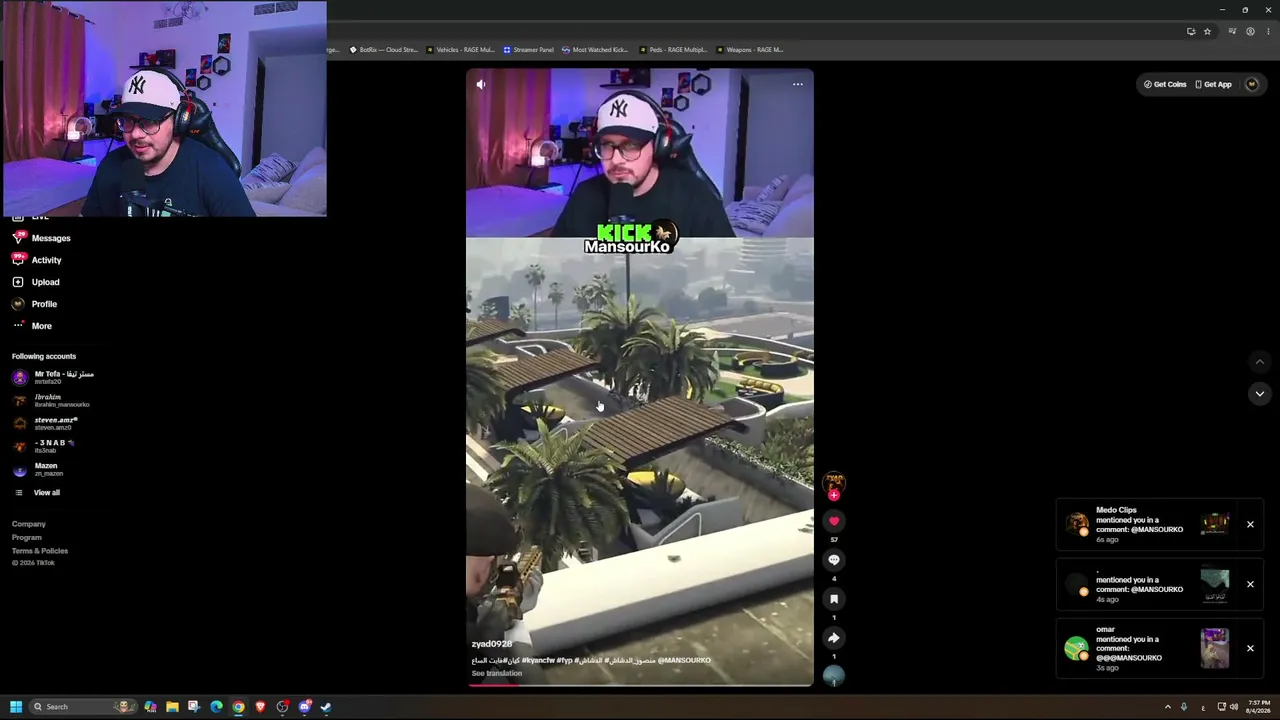
Task: Open the spinning sound disc
Action: (834, 677)
